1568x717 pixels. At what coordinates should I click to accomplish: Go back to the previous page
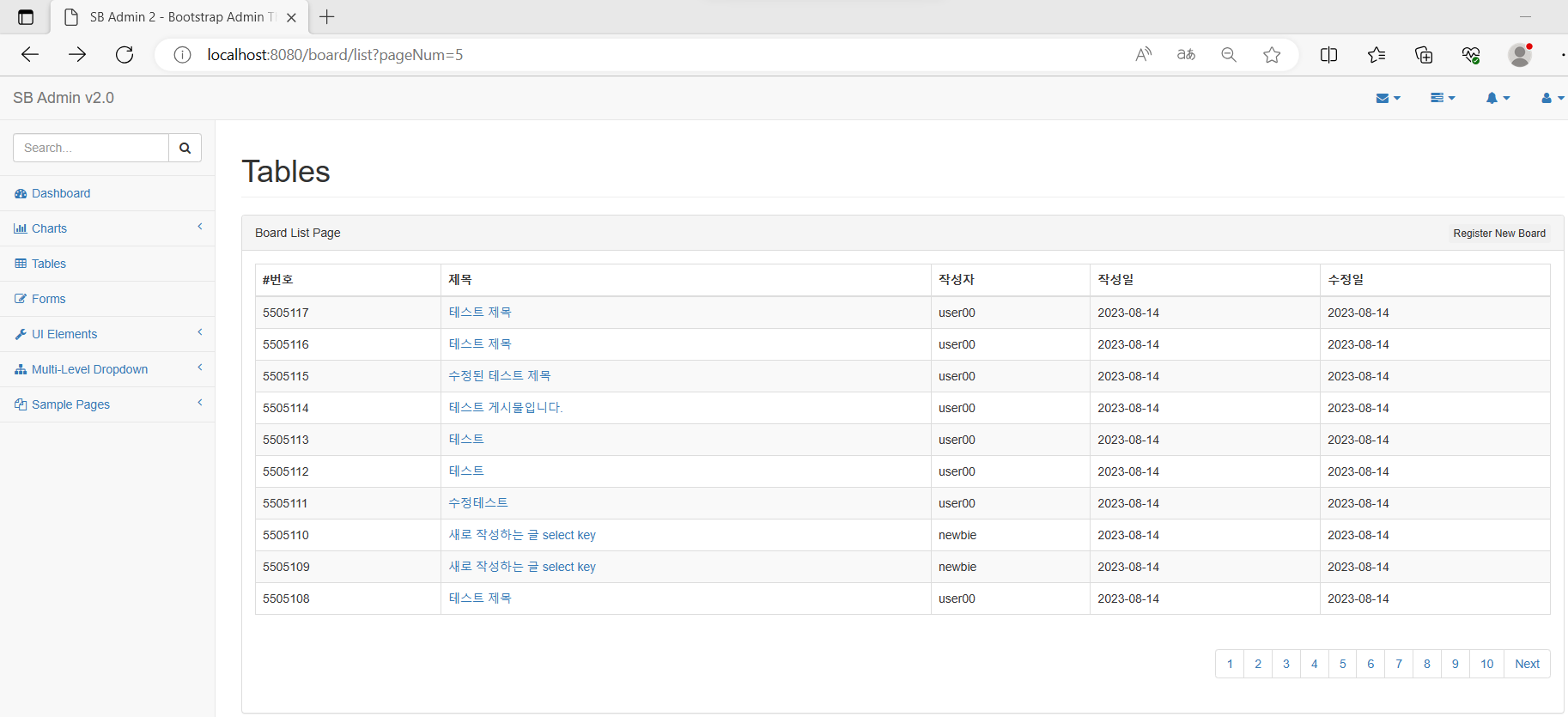click(x=30, y=55)
